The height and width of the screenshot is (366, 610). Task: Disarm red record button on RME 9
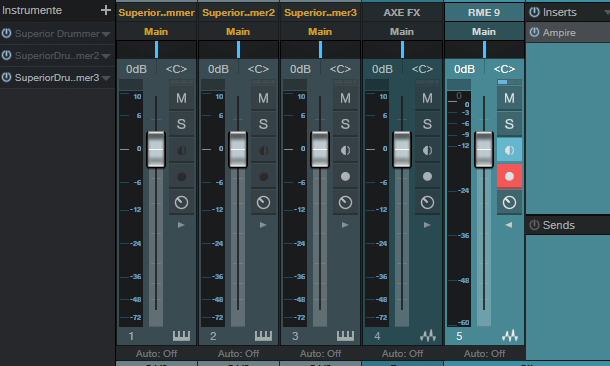509,176
